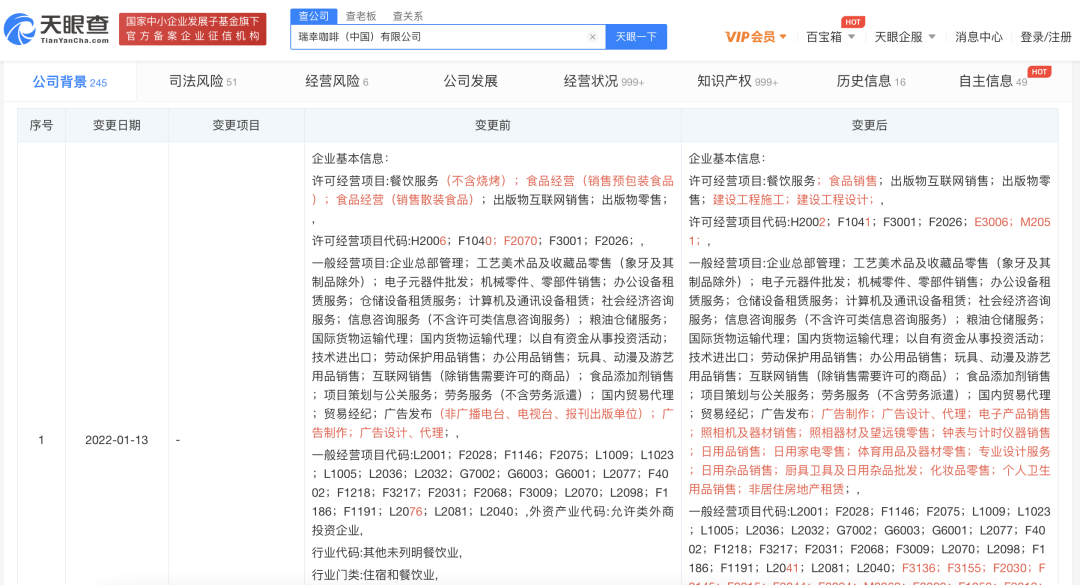
Task: Open the 经营状况 tab
Action: tap(603, 81)
